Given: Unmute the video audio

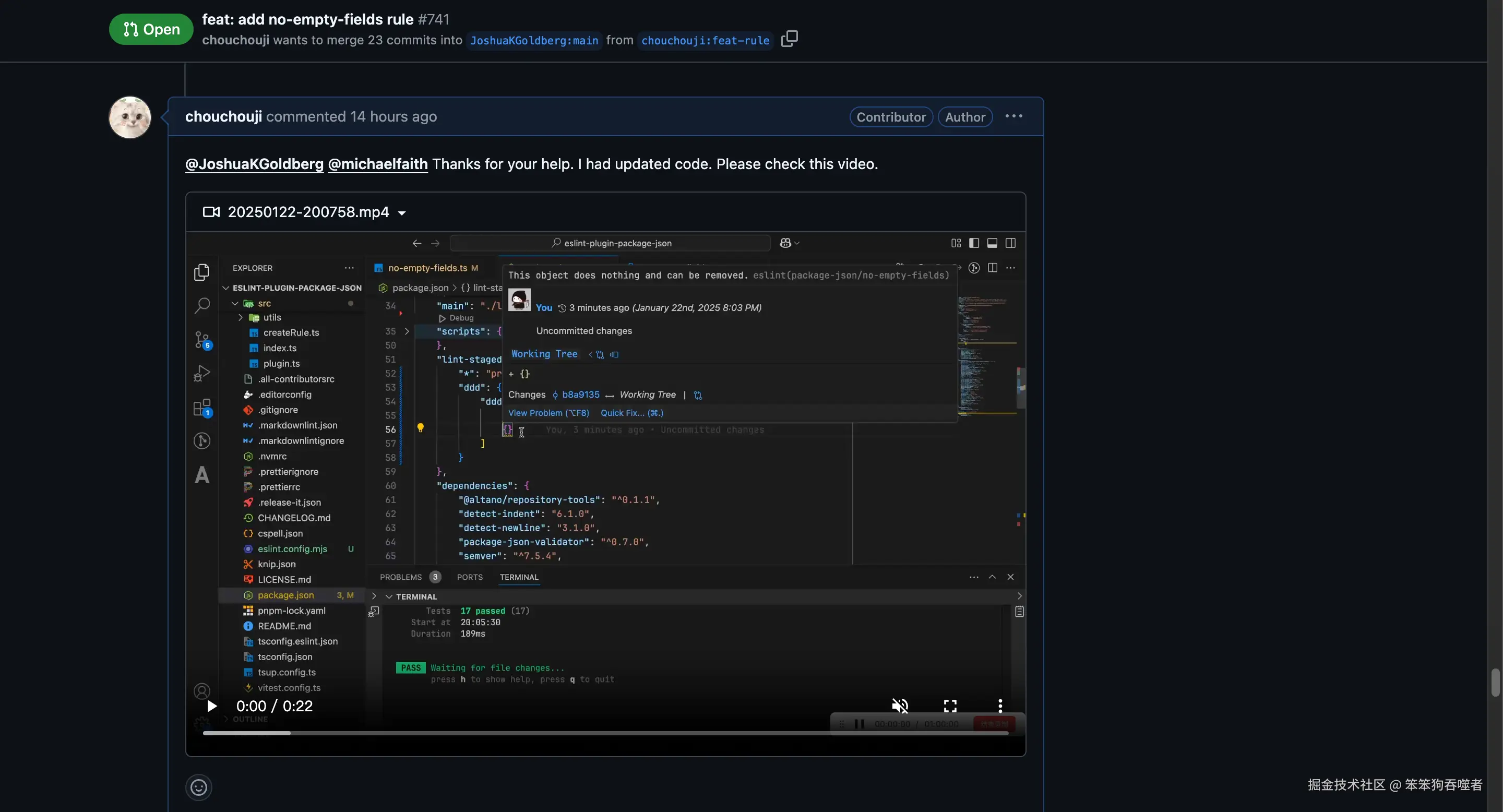Looking at the screenshot, I should tap(900, 706).
